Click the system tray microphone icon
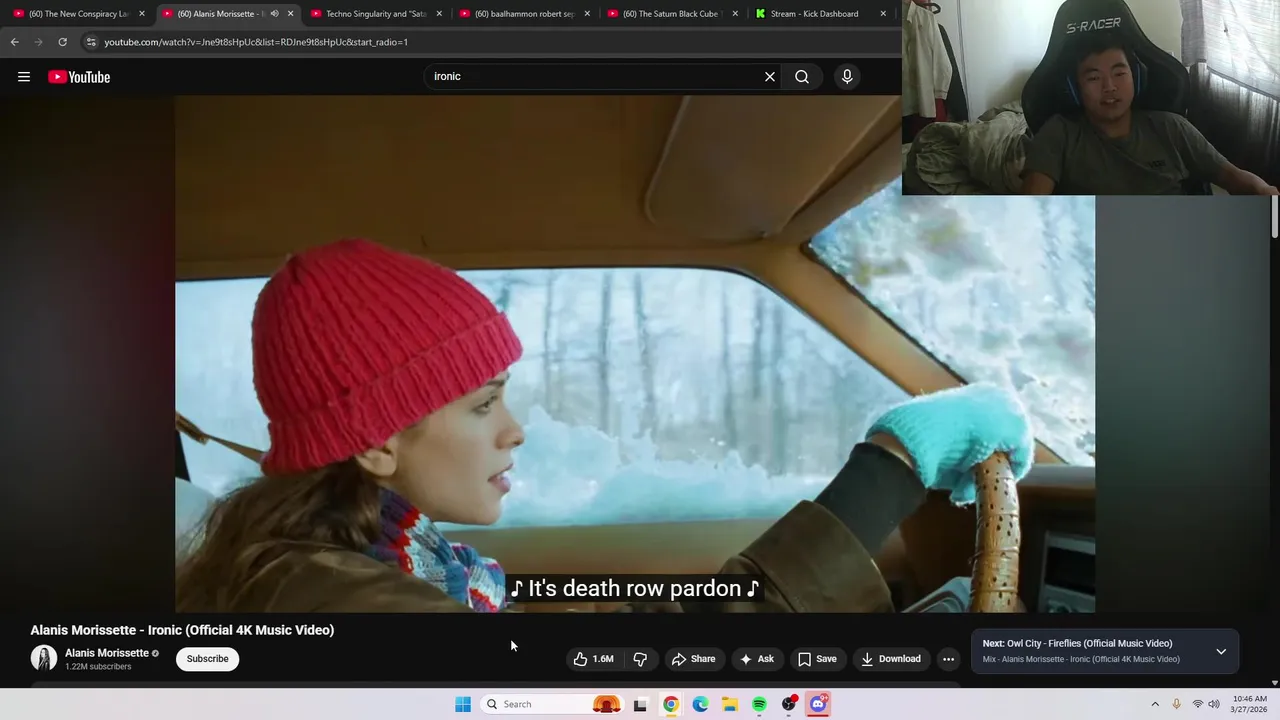 [1176, 704]
